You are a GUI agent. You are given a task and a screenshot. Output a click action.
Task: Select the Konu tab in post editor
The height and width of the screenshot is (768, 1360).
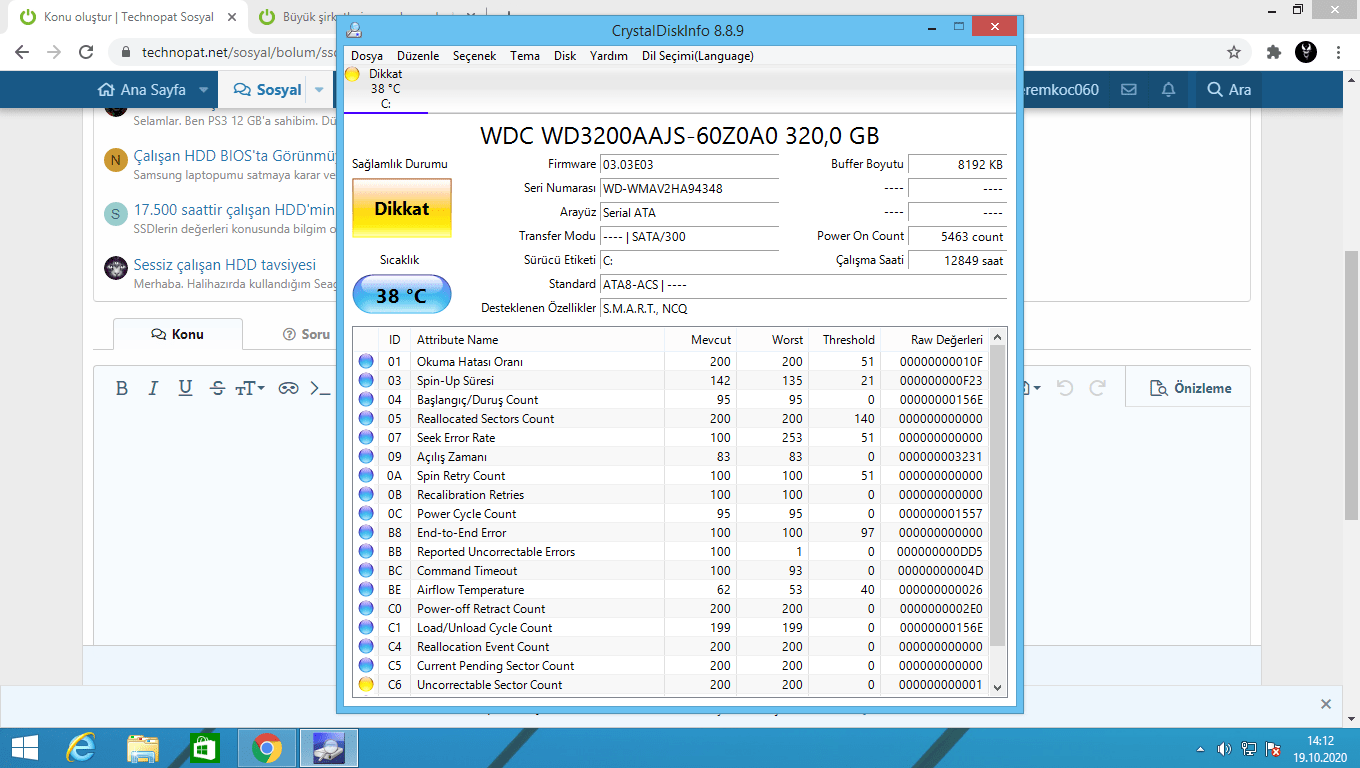pyautogui.click(x=177, y=334)
